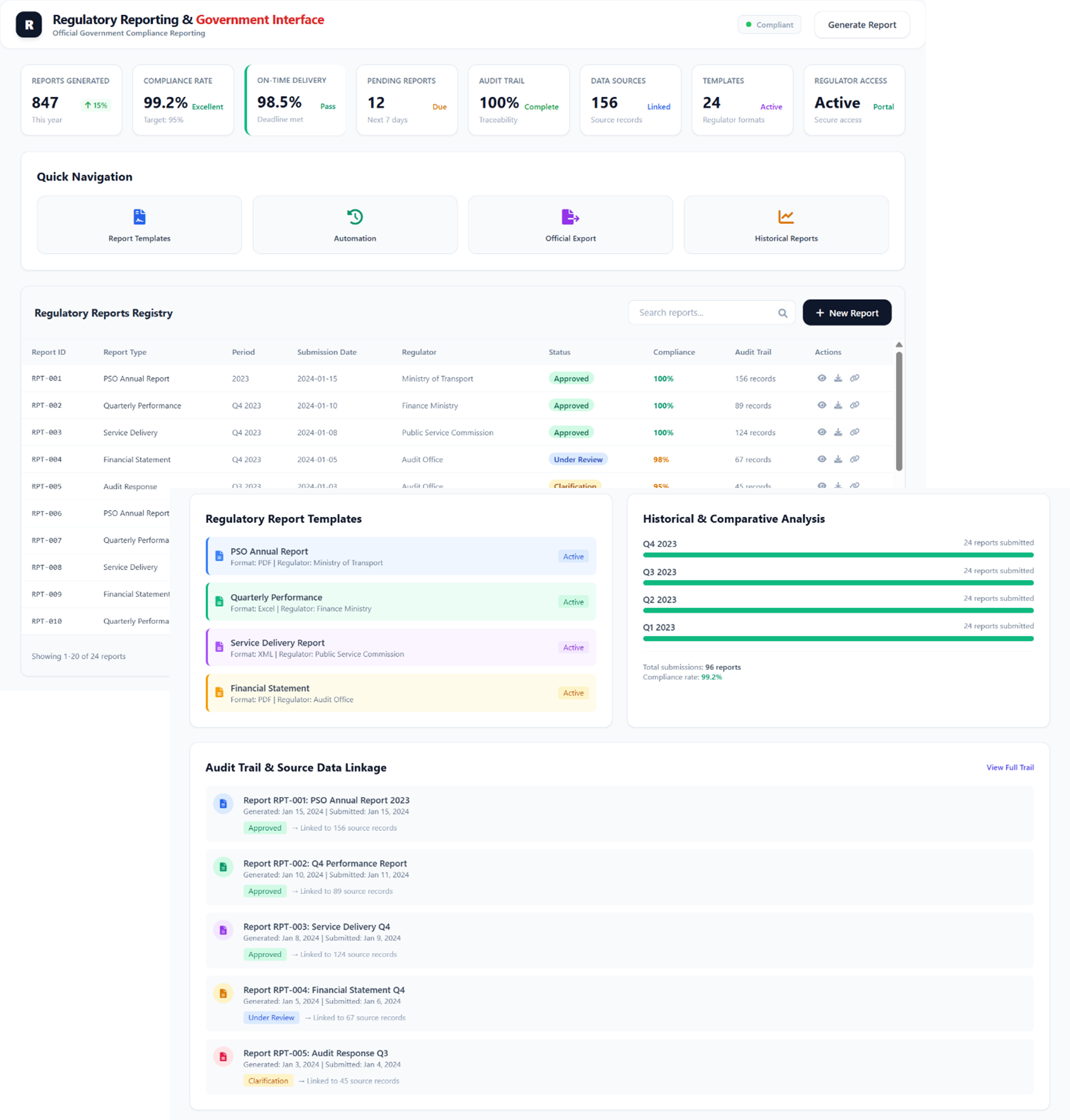Click the search magnifier icon
The image size is (1070, 1120).
(x=782, y=313)
